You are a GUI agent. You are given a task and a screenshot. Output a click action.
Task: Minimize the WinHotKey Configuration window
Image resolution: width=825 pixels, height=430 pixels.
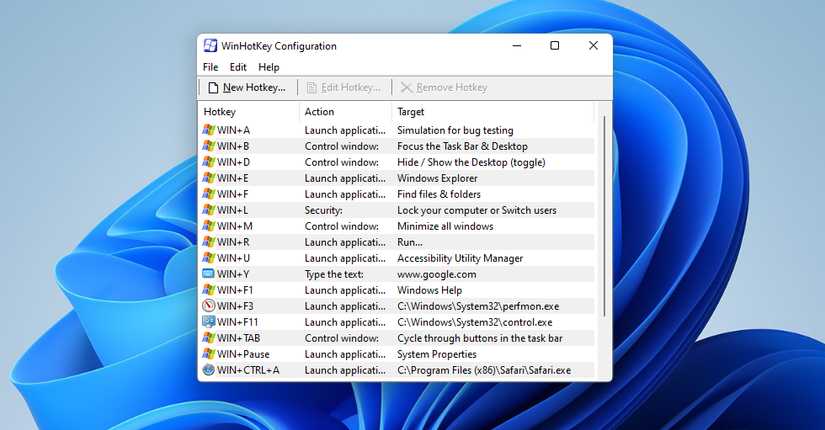pos(517,46)
